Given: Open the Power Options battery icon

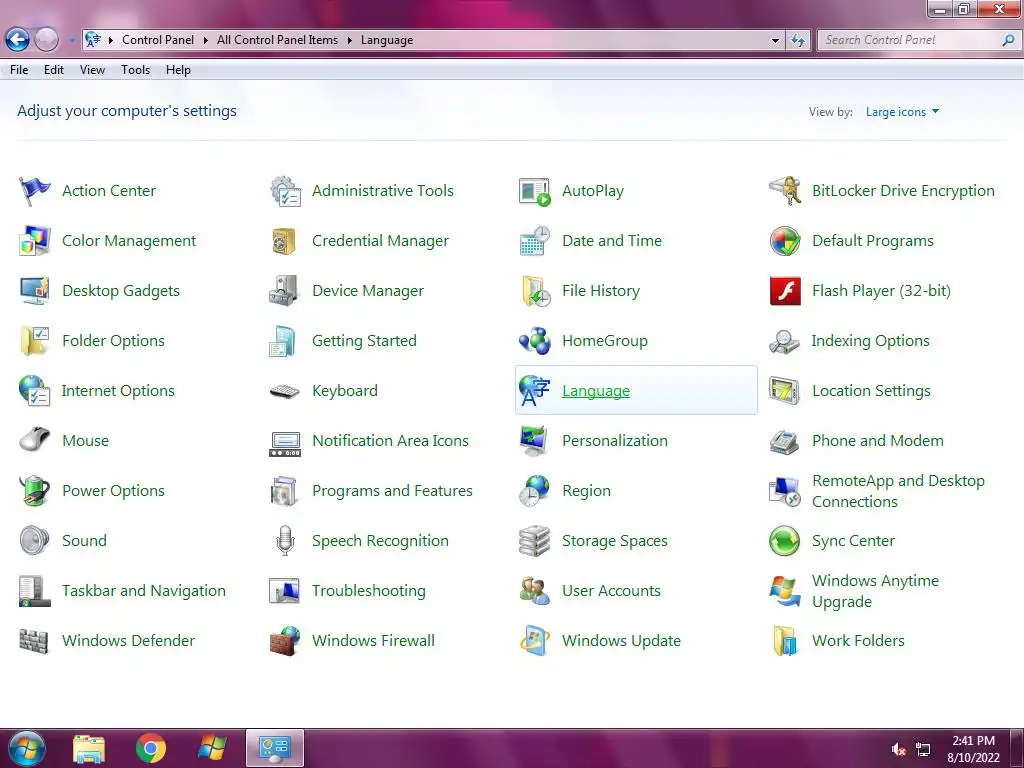Looking at the screenshot, I should pos(35,490).
